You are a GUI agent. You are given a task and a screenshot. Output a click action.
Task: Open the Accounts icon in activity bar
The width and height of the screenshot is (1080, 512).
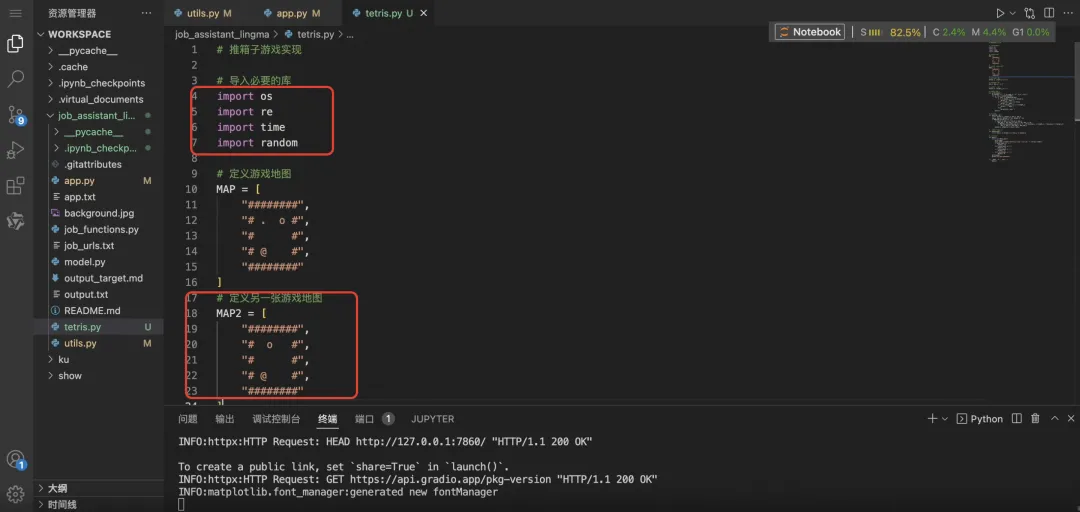point(15,460)
